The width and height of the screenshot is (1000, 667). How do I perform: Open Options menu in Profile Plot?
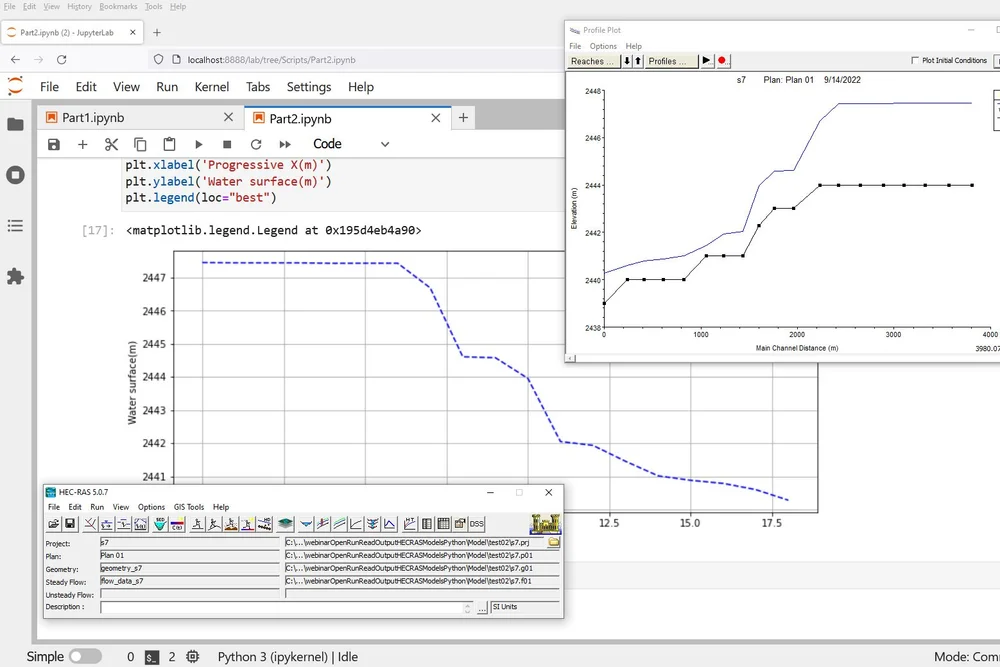click(603, 46)
